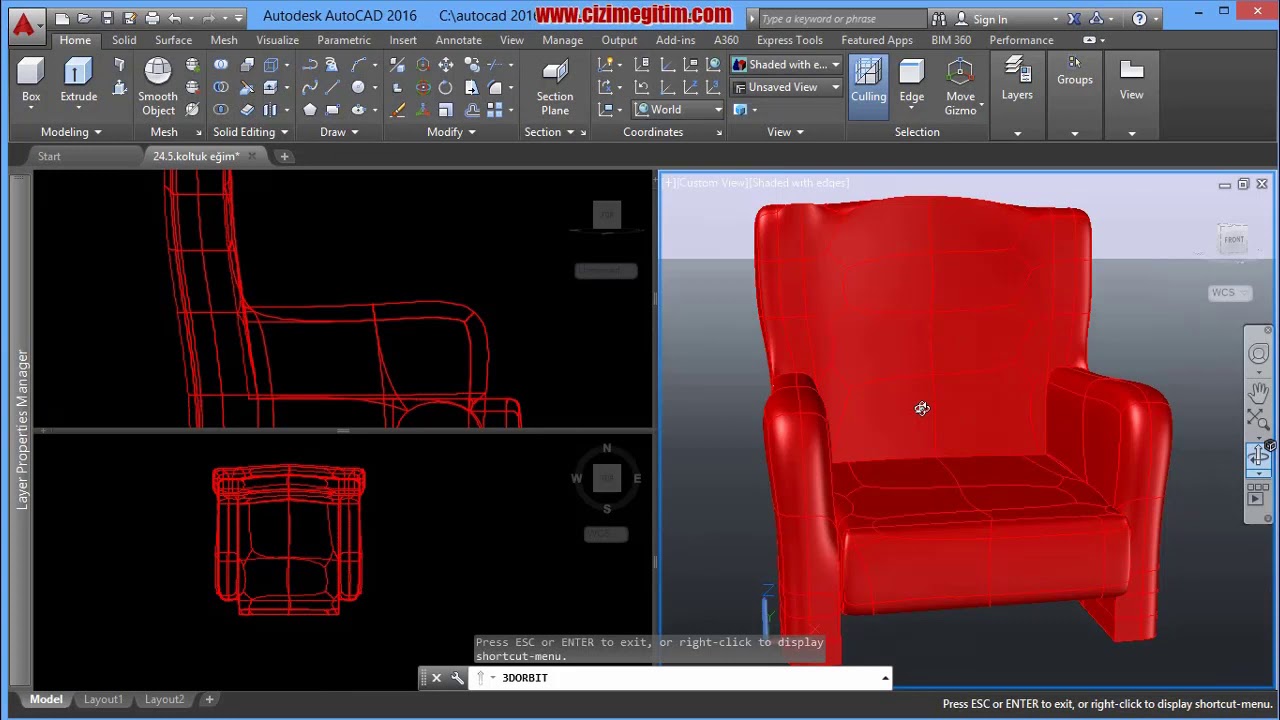
Task: Expand the Modify panel
Action: [x=451, y=132]
